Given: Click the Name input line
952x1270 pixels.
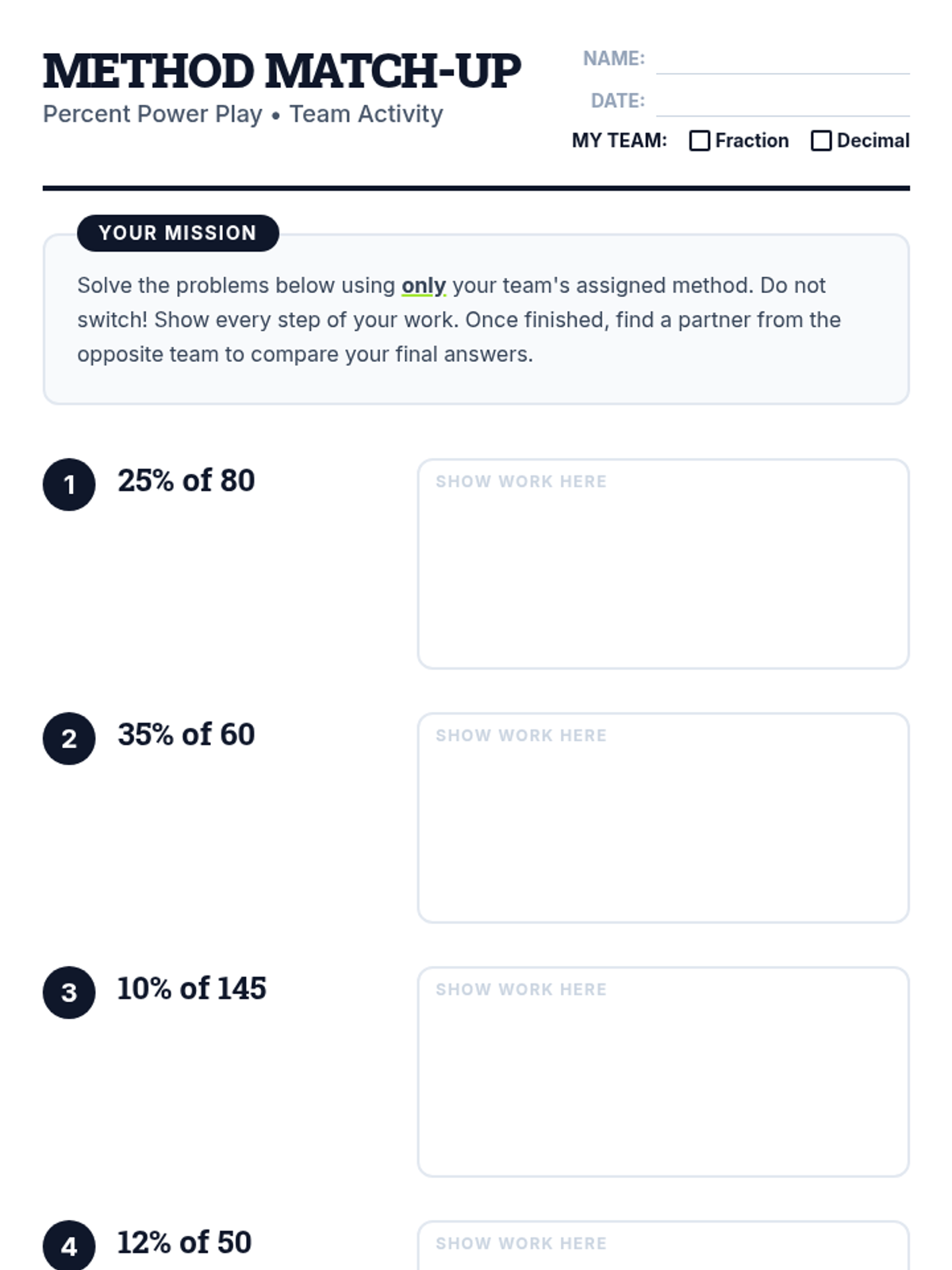Looking at the screenshot, I should click(782, 60).
